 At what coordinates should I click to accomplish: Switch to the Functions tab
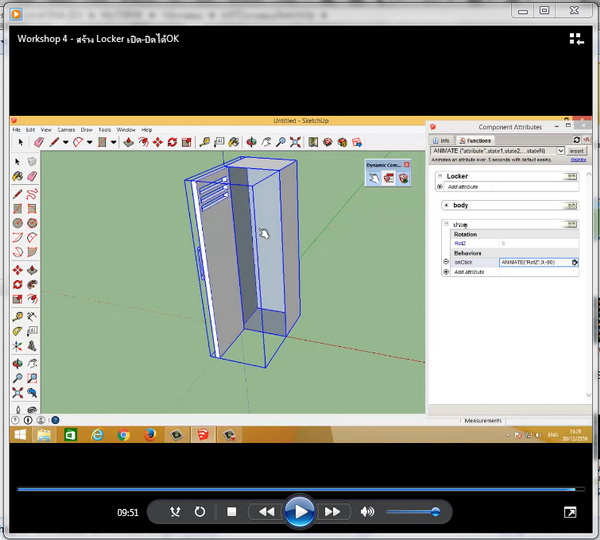click(x=475, y=140)
